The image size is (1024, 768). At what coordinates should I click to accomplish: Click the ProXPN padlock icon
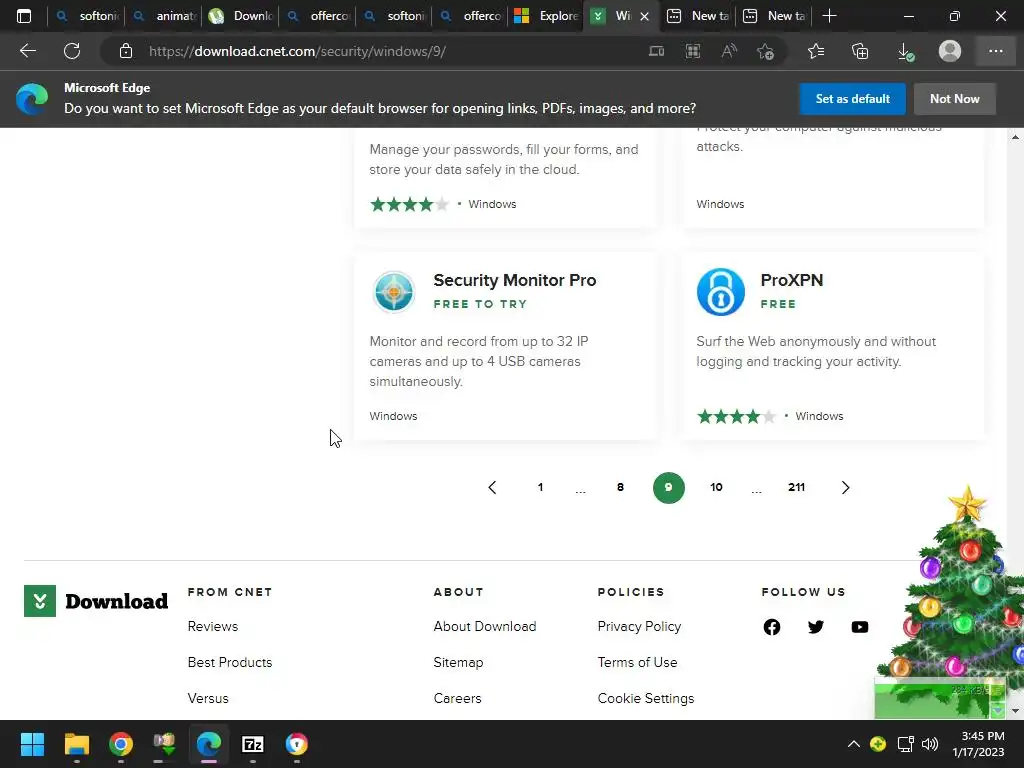tap(720, 291)
